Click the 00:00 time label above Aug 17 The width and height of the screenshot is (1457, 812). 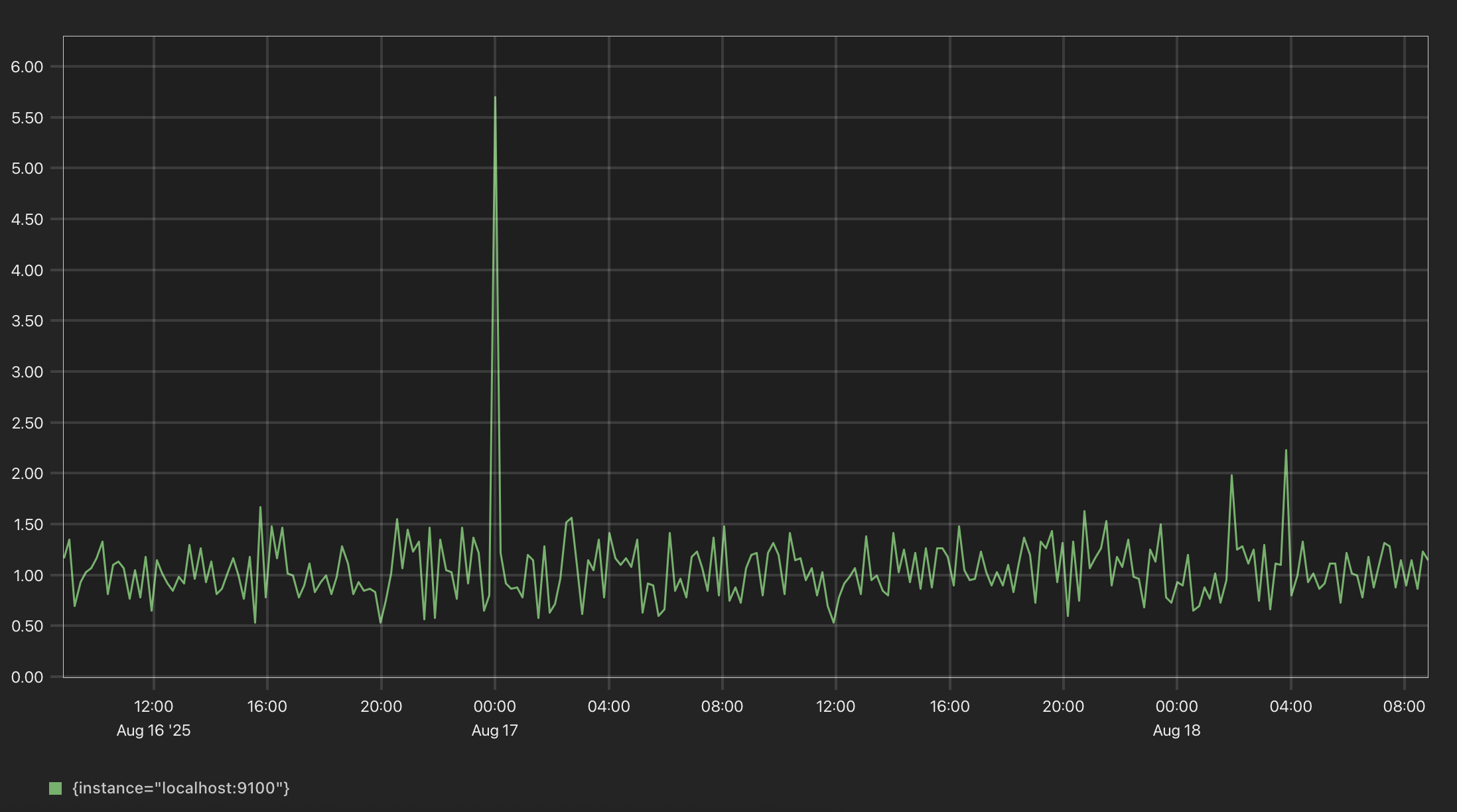point(494,707)
